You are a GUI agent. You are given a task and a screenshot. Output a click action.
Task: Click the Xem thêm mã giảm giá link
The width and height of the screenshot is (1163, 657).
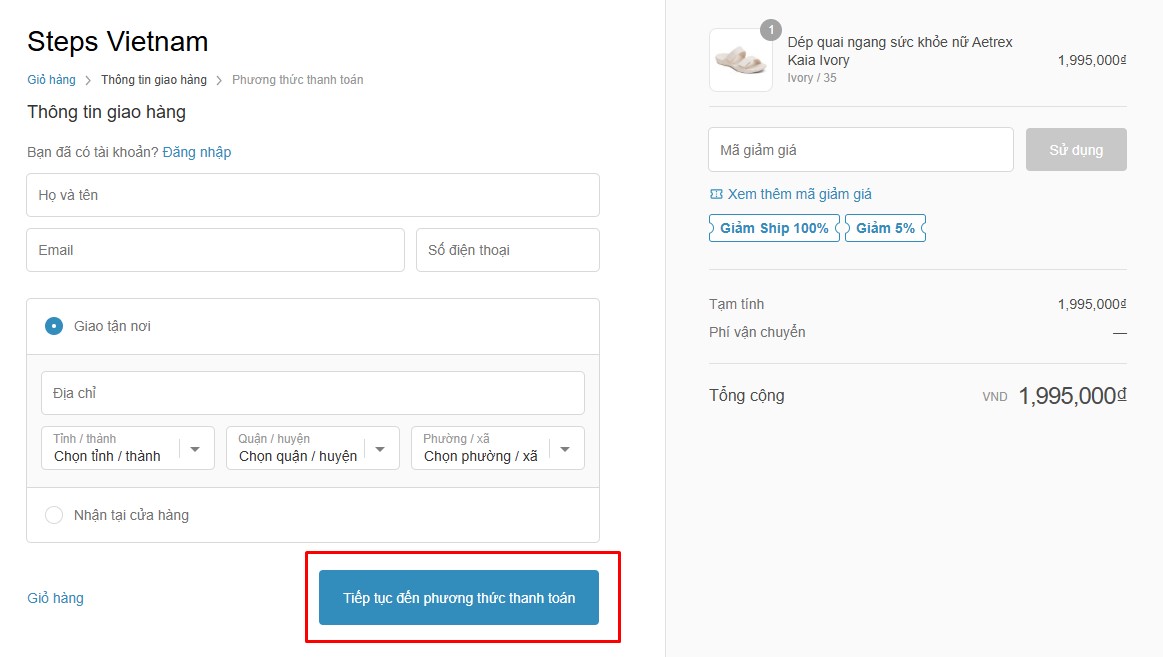(799, 194)
